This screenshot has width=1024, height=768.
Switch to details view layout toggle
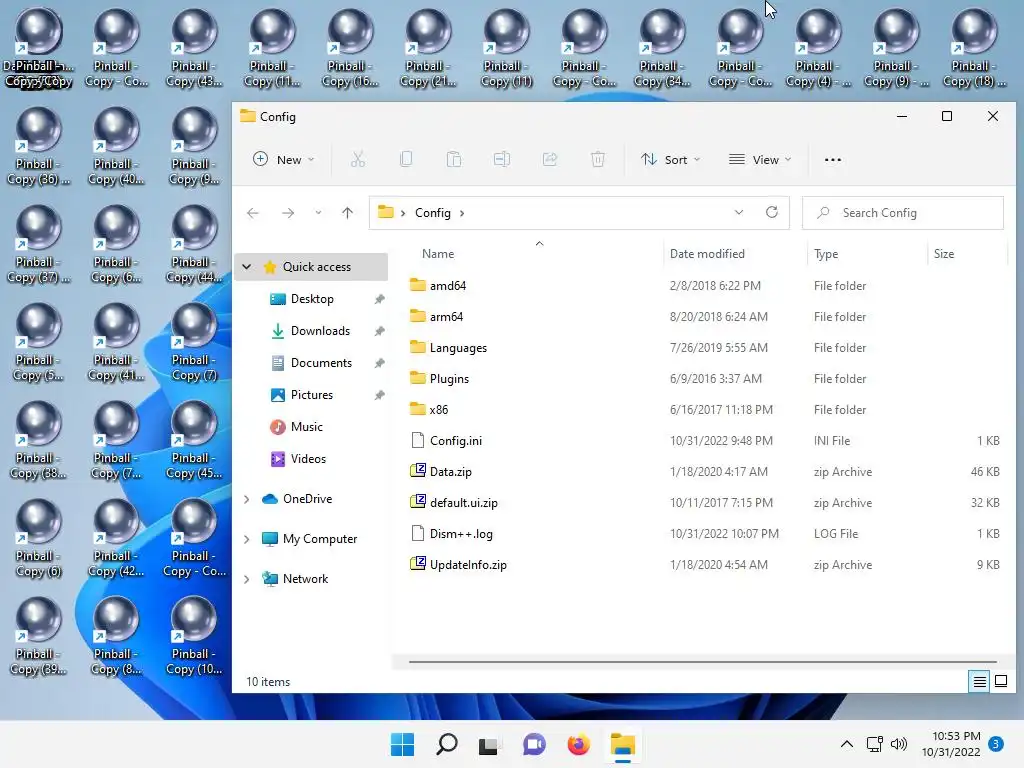point(980,682)
